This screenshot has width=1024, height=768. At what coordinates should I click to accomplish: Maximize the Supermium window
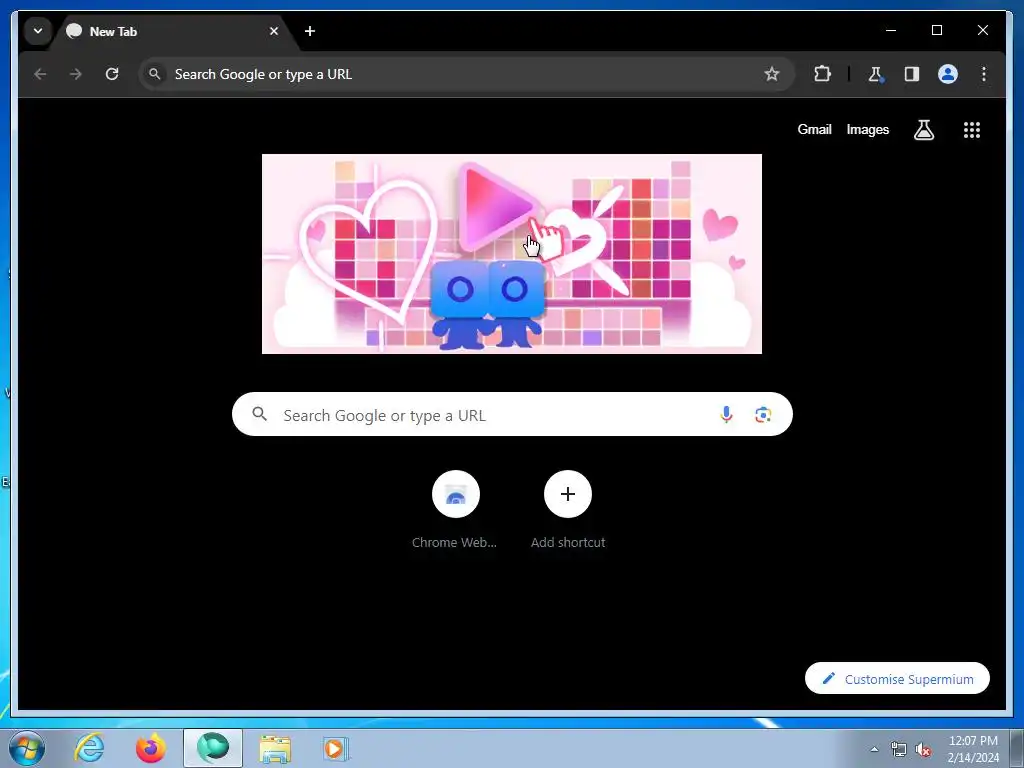(936, 30)
